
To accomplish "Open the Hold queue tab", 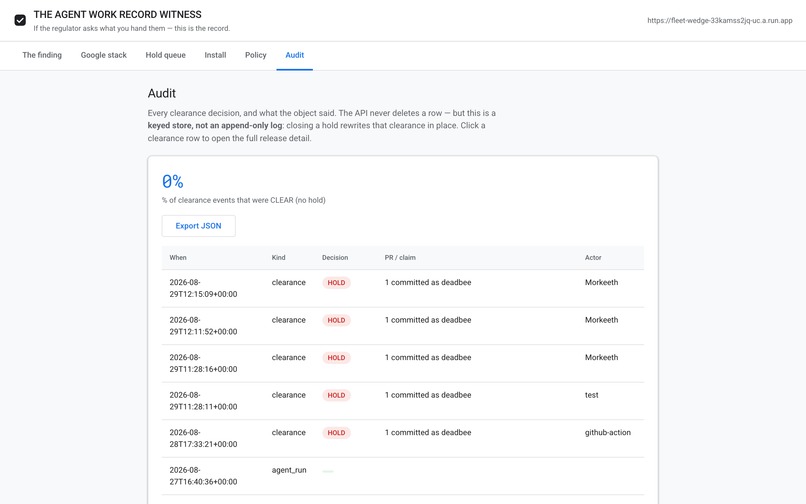I will [166, 55].
